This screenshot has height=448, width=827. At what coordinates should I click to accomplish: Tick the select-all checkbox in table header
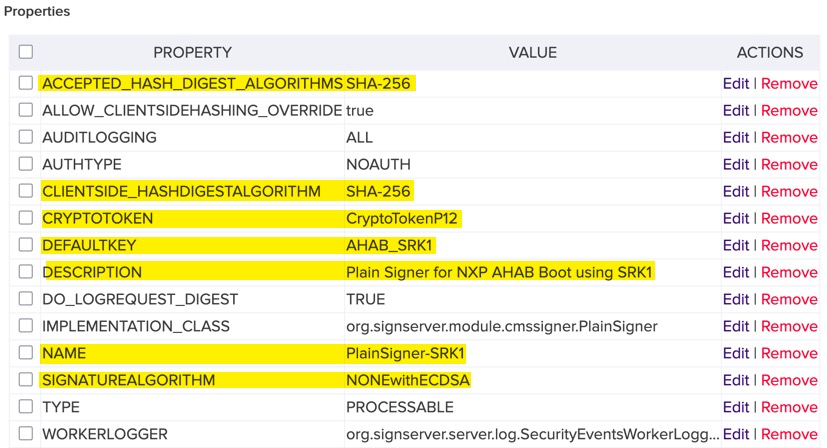26,52
